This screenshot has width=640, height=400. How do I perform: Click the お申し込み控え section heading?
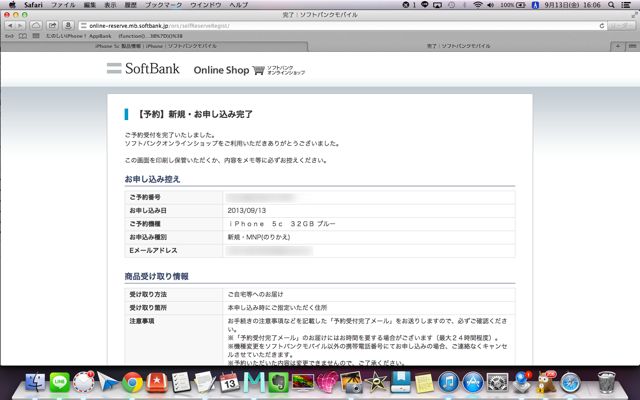[152, 179]
